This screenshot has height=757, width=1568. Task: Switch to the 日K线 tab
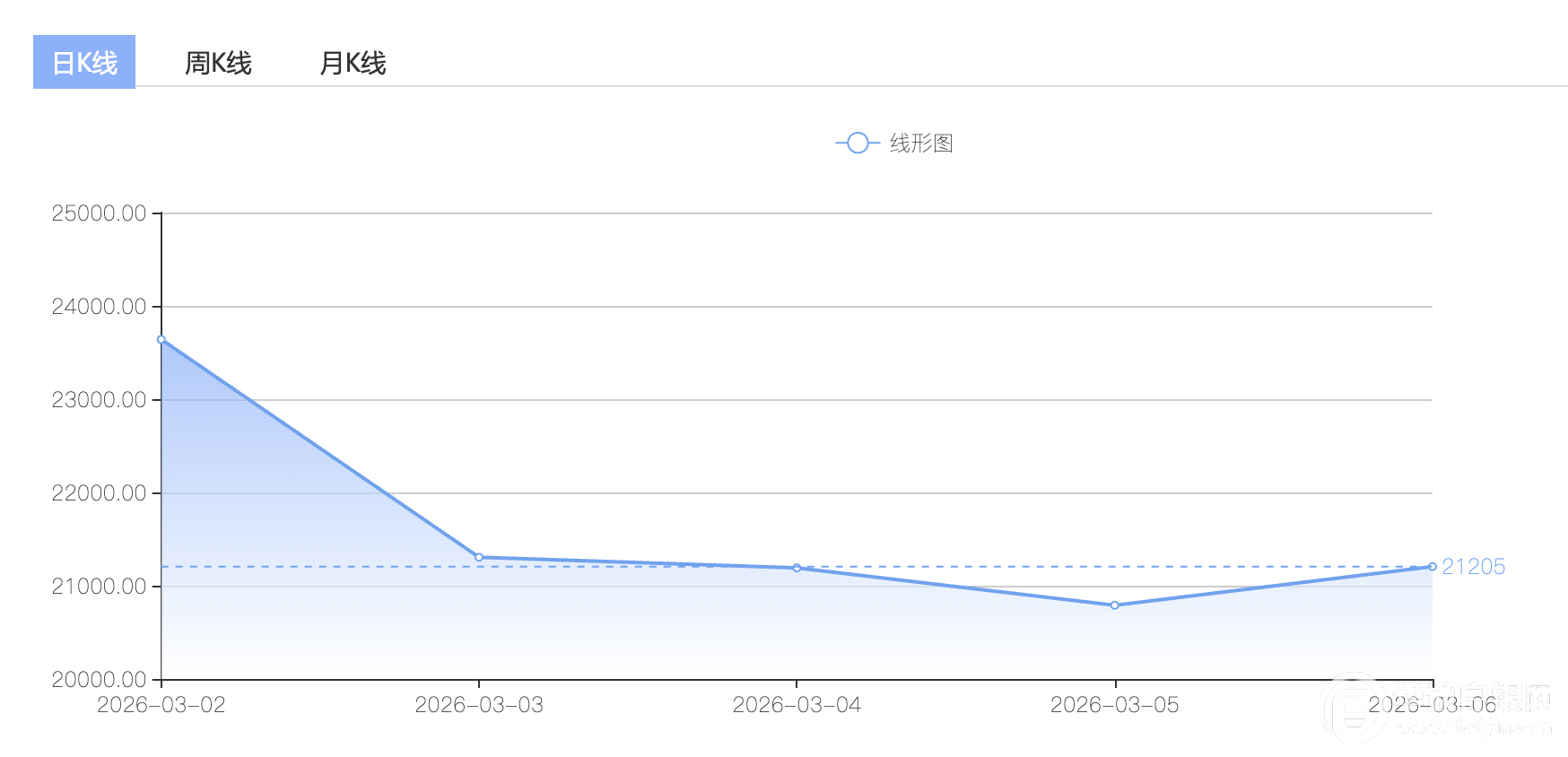pos(84,63)
